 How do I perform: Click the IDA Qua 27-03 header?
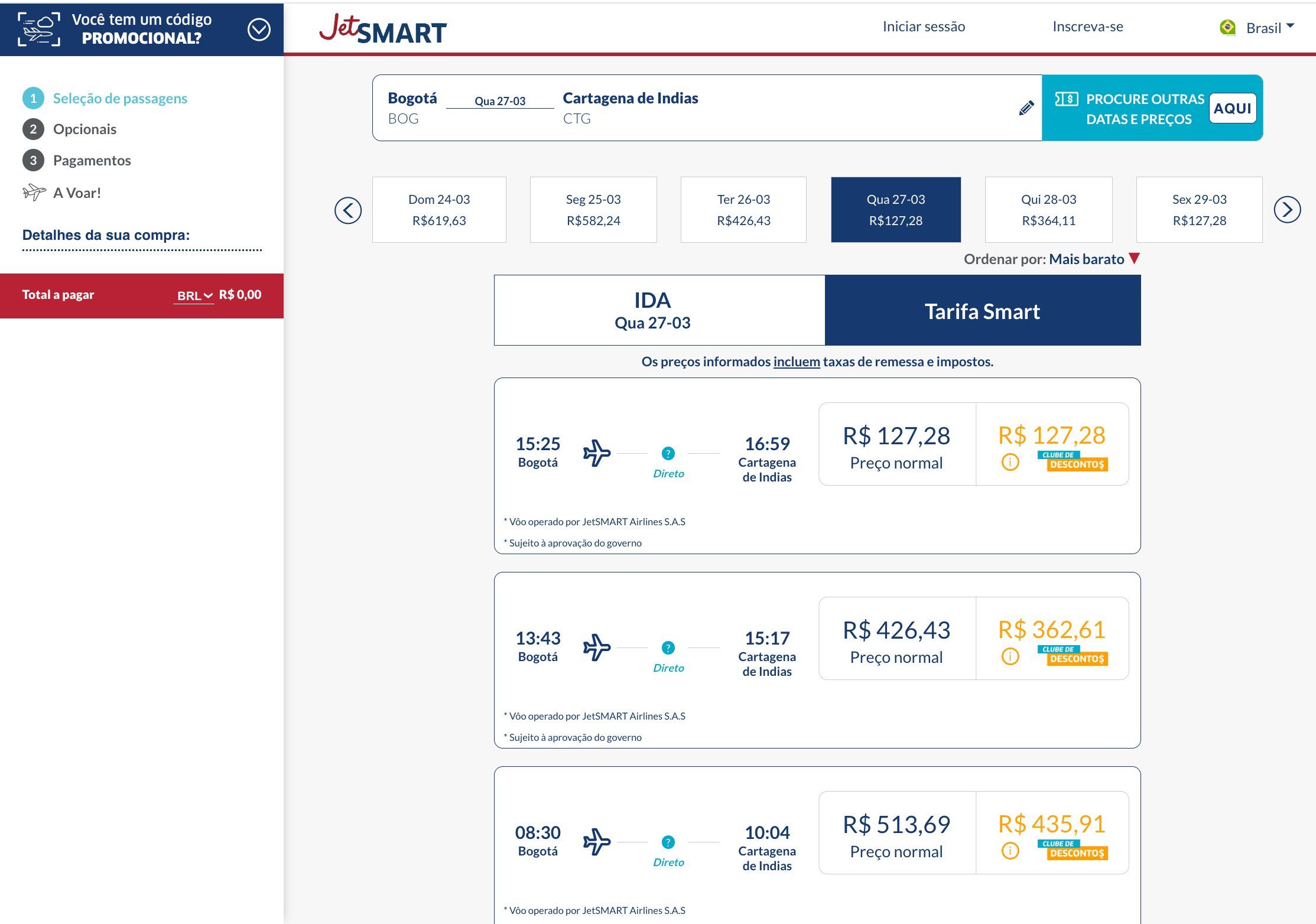coord(659,311)
